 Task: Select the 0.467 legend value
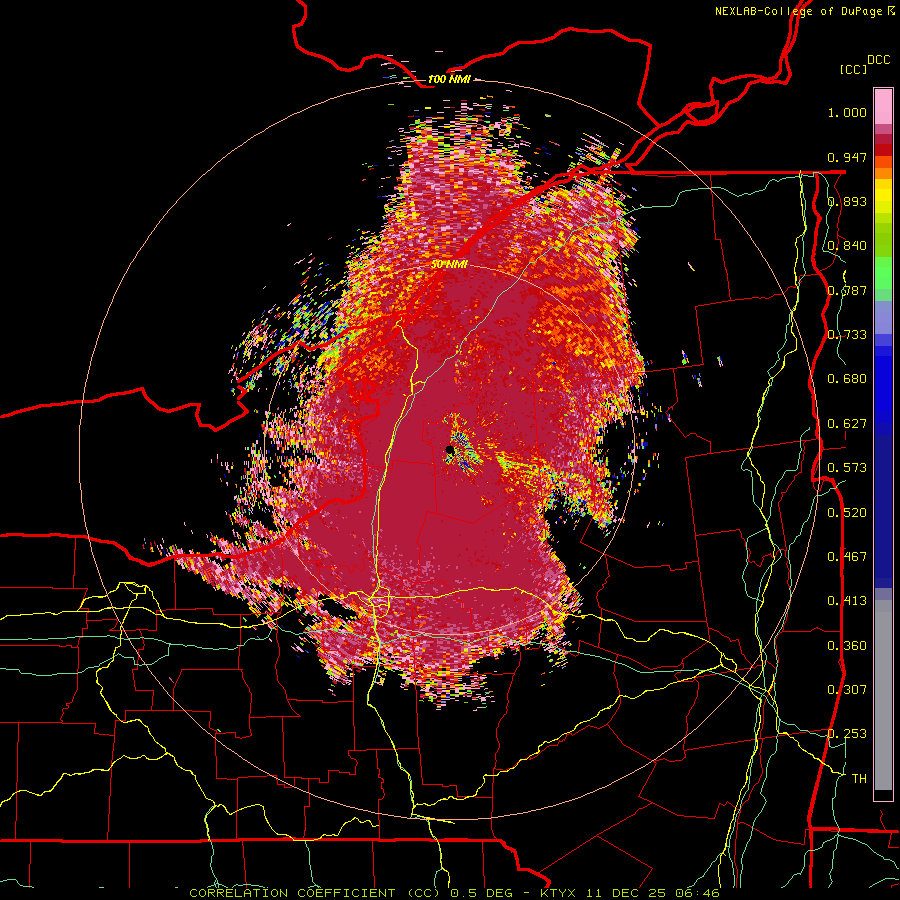847,557
